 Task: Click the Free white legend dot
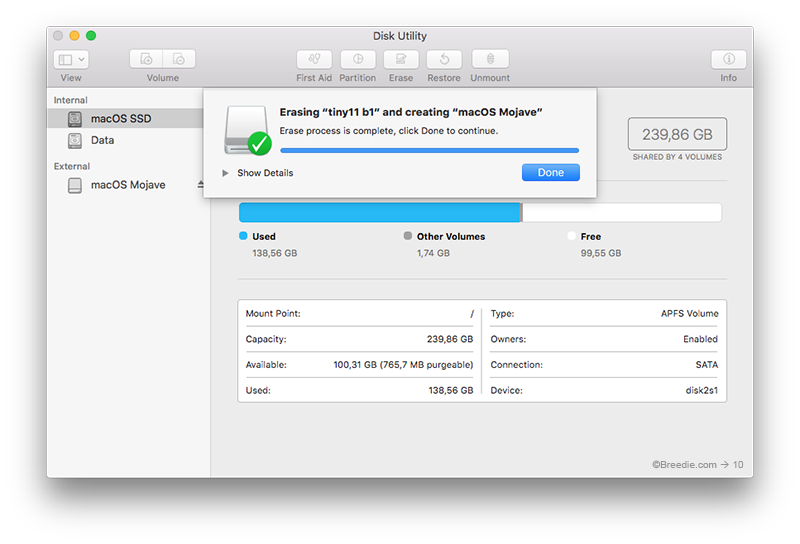pos(571,236)
